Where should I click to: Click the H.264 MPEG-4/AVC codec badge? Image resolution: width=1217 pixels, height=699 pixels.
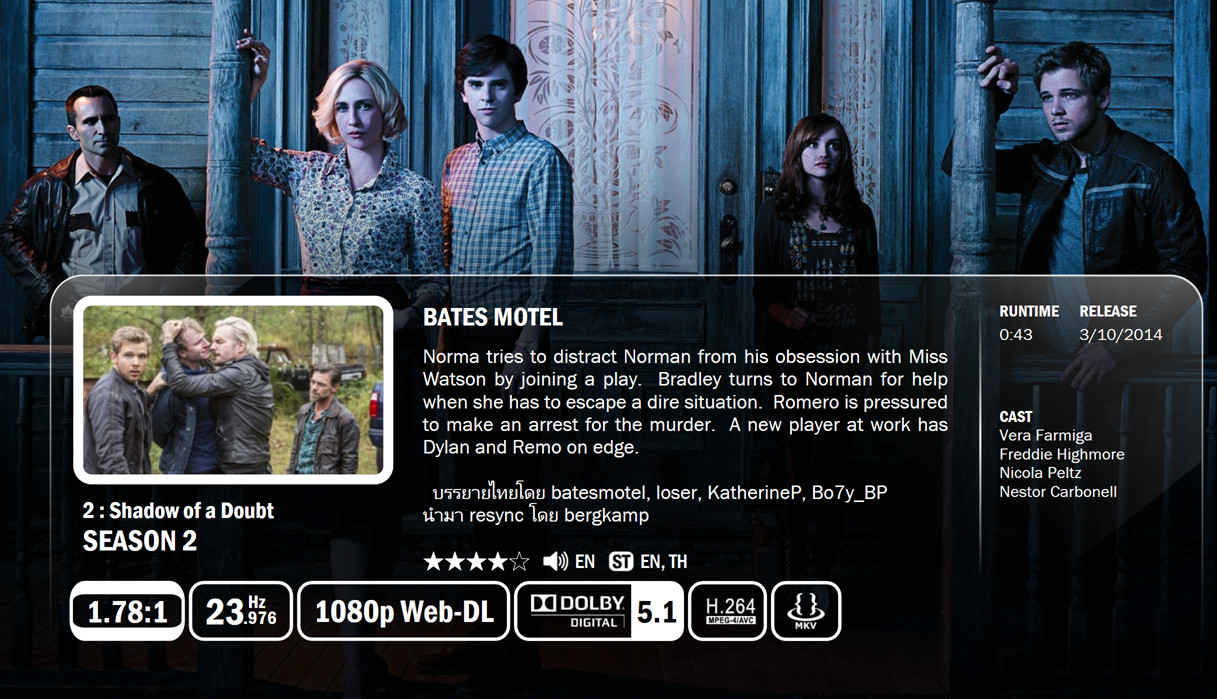click(728, 611)
